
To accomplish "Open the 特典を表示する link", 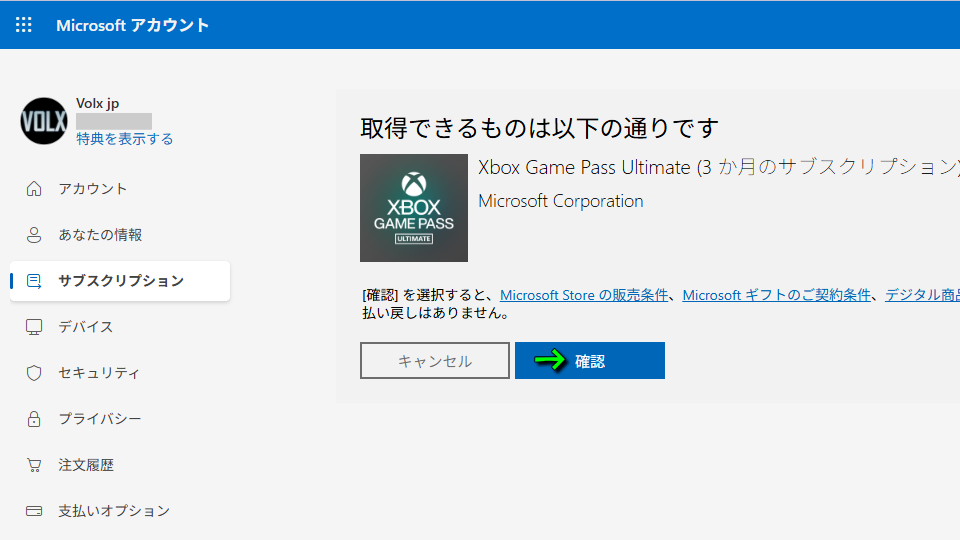I will tap(124, 139).
